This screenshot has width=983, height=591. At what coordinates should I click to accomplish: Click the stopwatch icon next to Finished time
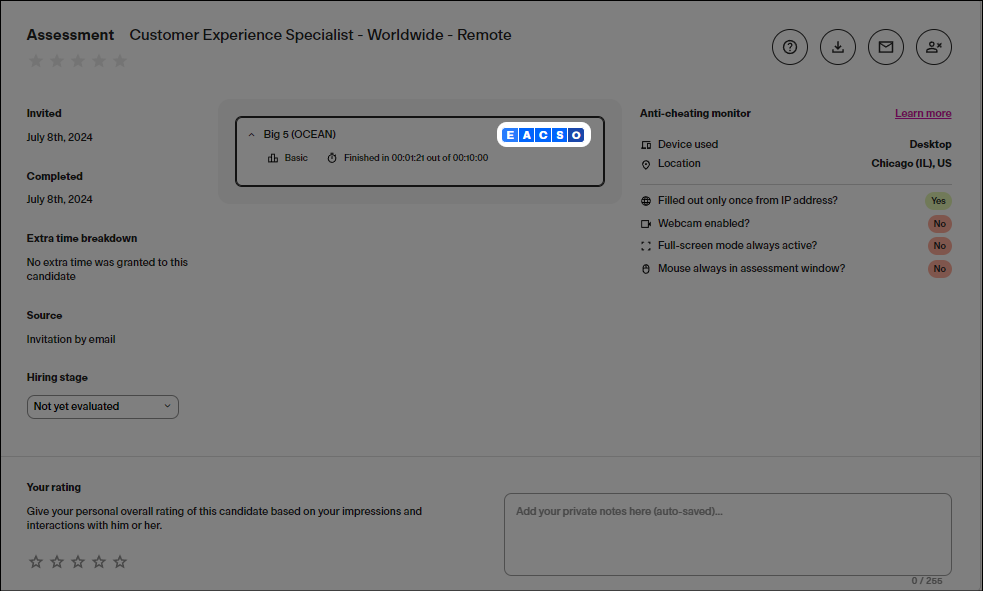(x=332, y=158)
